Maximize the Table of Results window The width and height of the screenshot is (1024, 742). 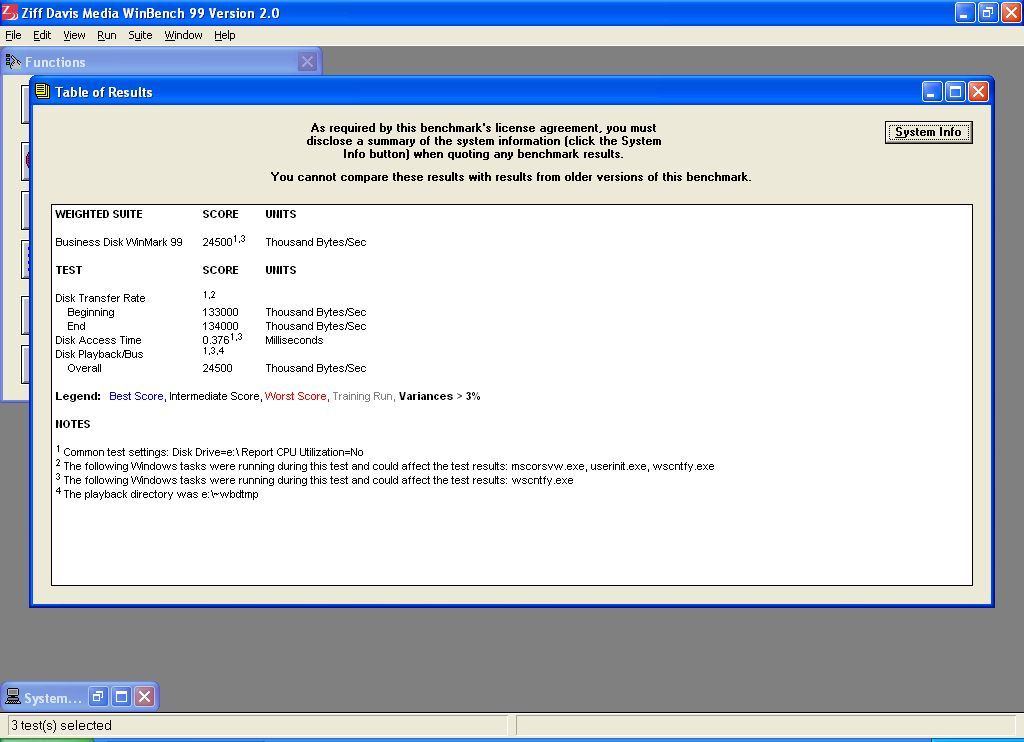[x=955, y=92]
